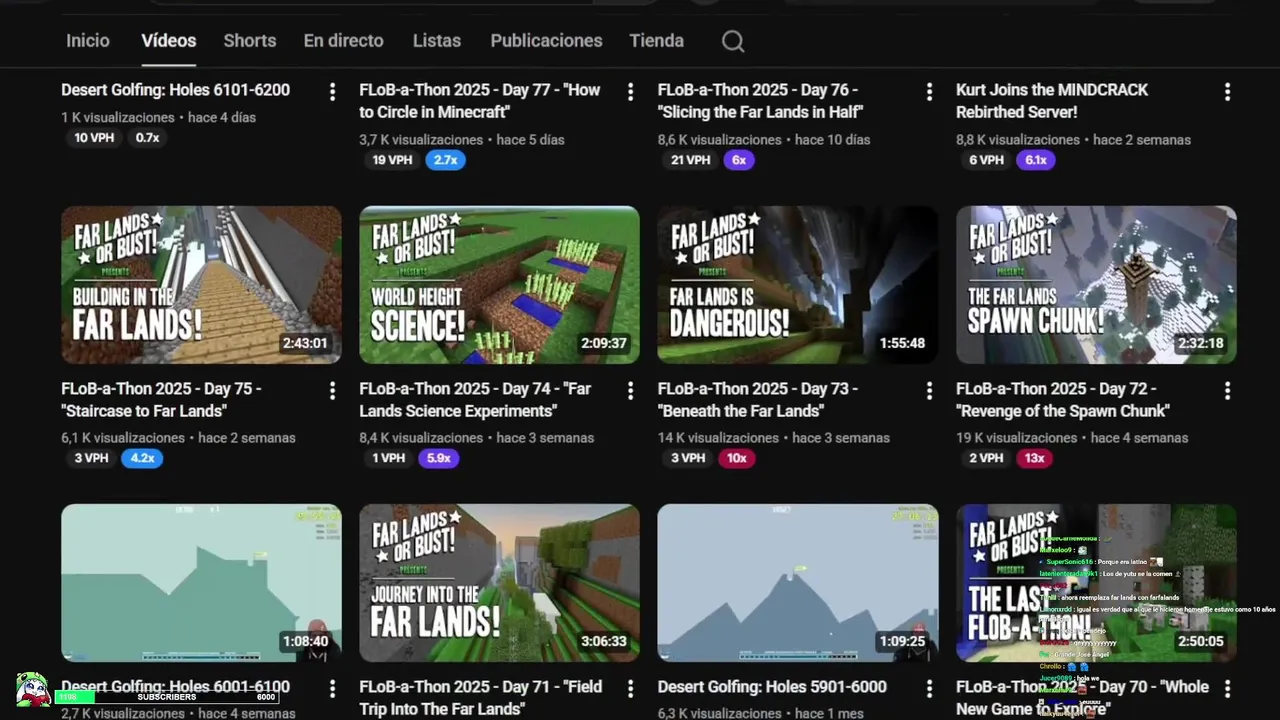Viewport: 1280px width, 720px height.
Task: Open Day 71 Field Trip Into Far Lands title
Action: [x=481, y=698]
